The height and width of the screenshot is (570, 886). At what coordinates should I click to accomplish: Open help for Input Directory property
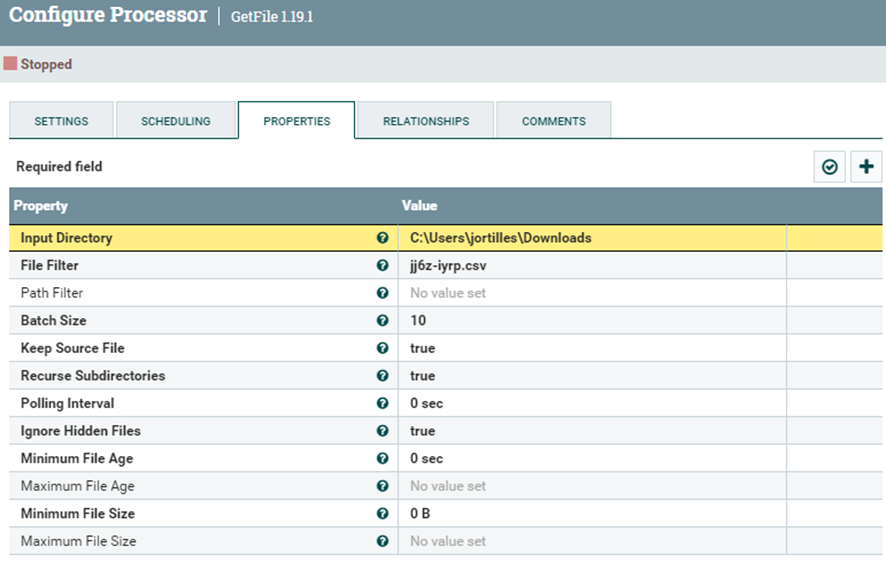[x=383, y=238]
